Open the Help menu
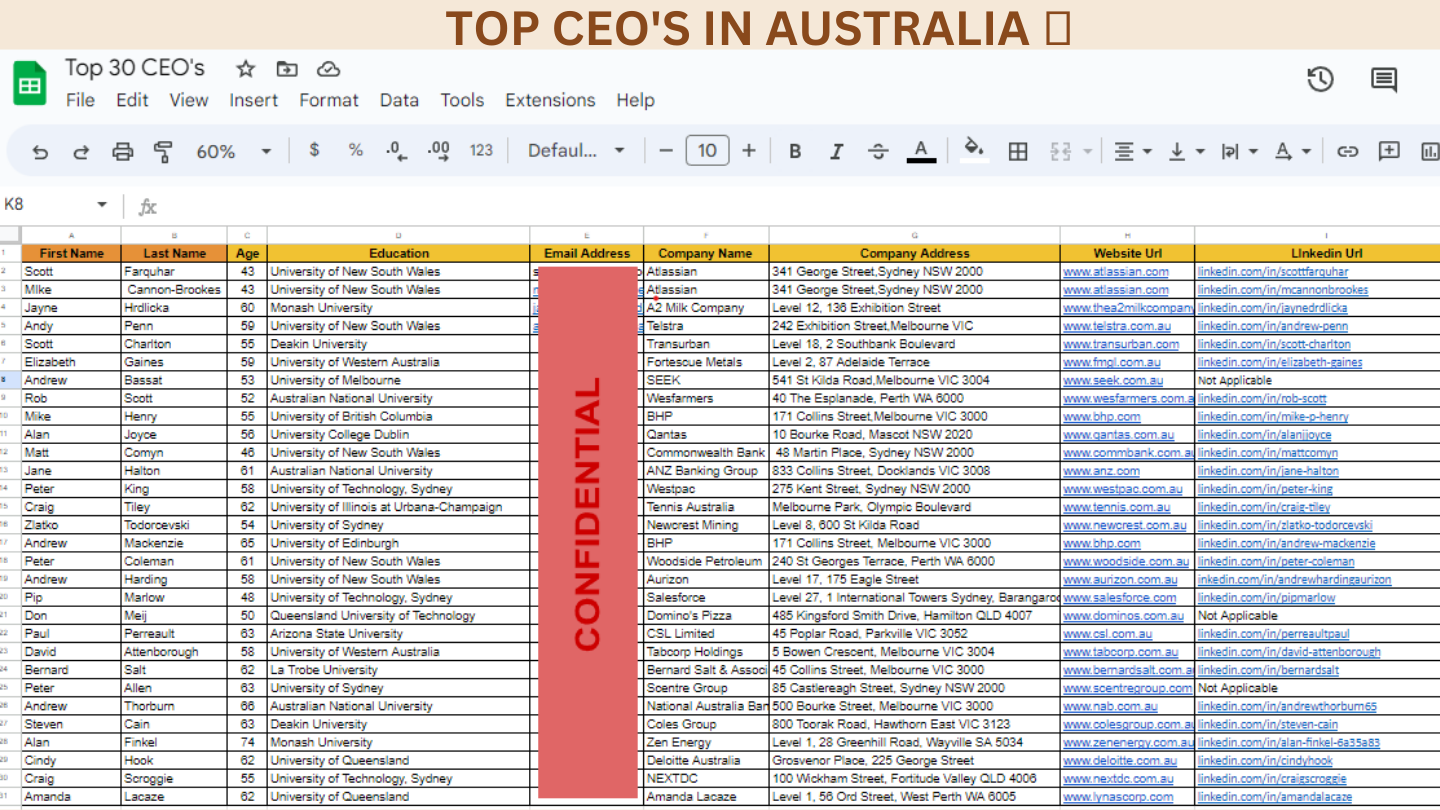This screenshot has width=1440, height=810. point(635,100)
